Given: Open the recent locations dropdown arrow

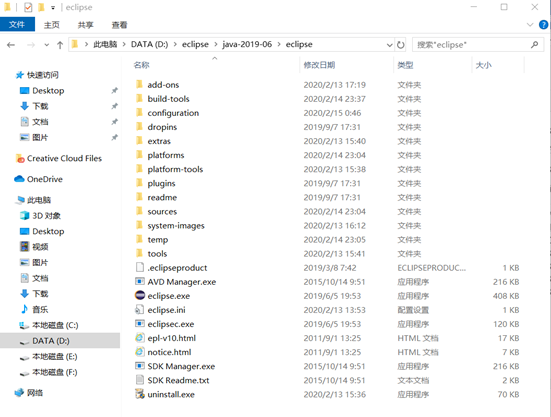Looking at the screenshot, I should [47, 45].
